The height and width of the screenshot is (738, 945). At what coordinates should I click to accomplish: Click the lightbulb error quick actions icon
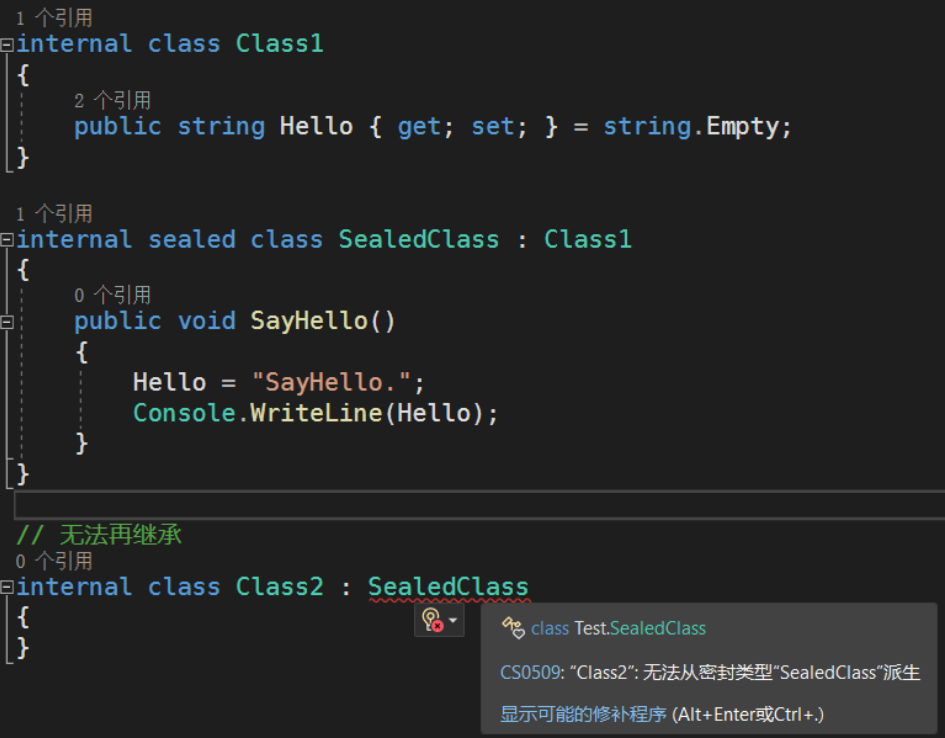[x=432, y=621]
